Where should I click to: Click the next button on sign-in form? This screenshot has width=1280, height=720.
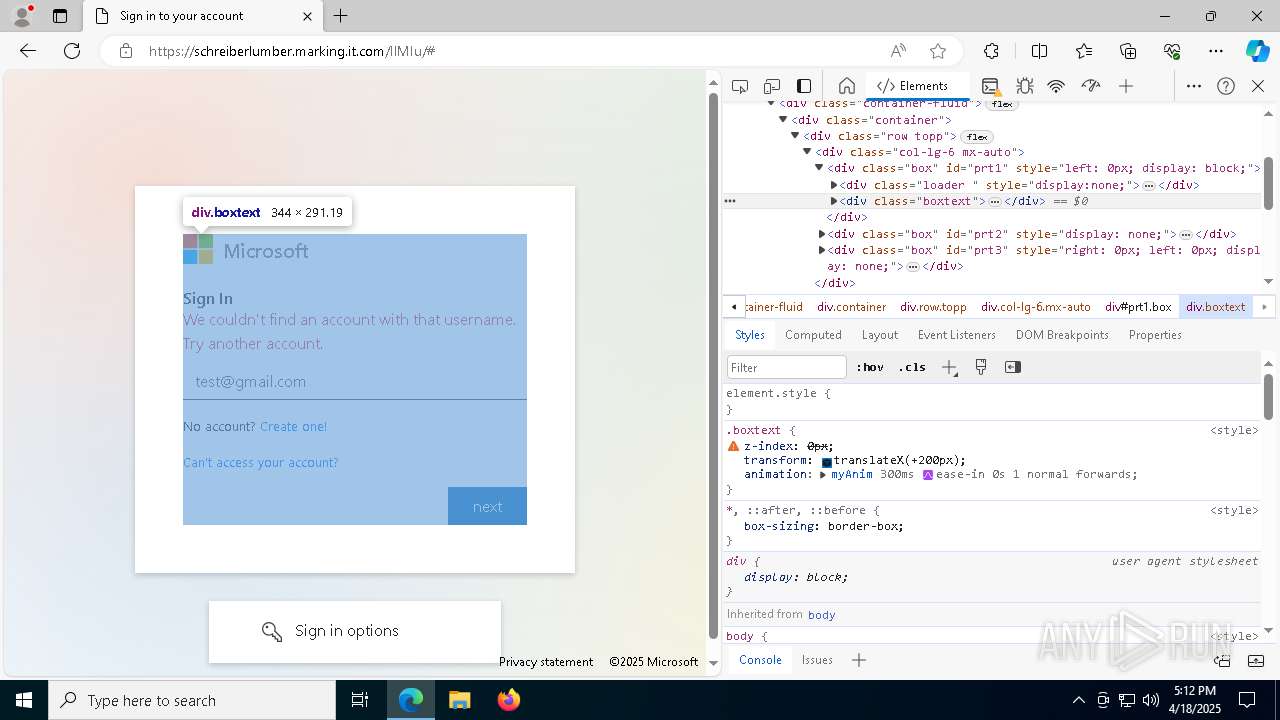pyautogui.click(x=487, y=506)
